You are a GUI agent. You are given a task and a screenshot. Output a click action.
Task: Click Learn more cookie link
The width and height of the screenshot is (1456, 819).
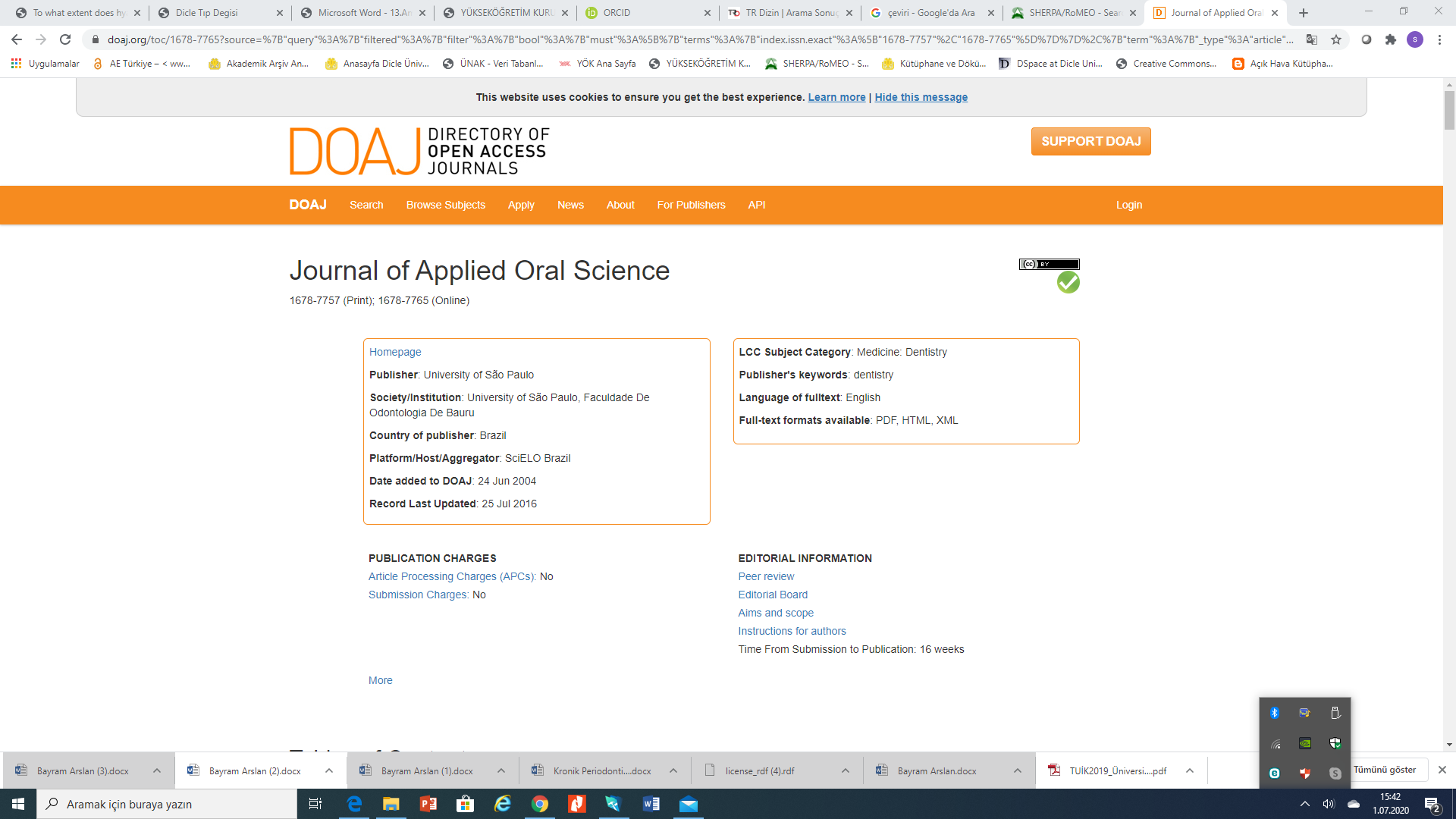pos(836,97)
